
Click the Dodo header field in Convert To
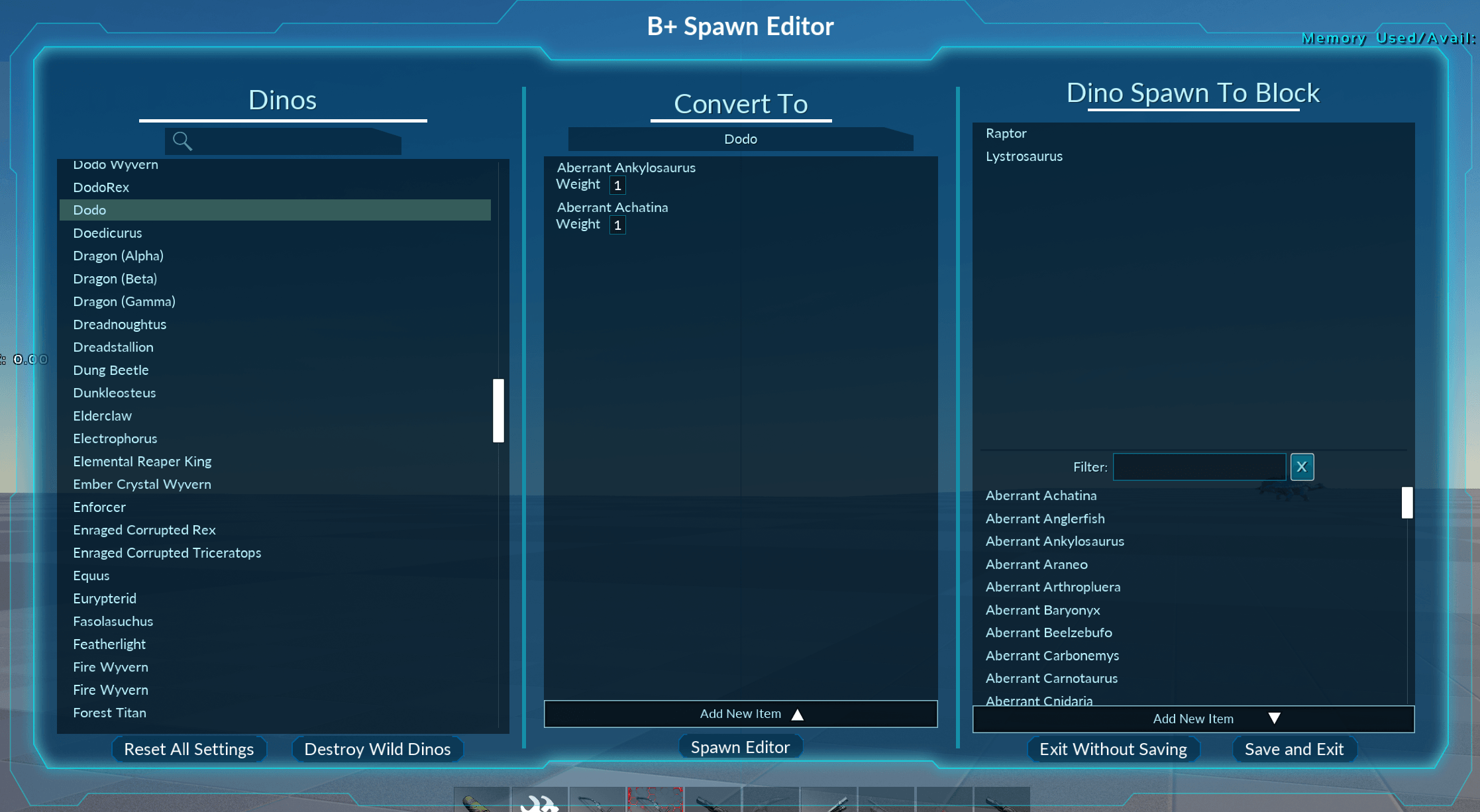pyautogui.click(x=740, y=139)
